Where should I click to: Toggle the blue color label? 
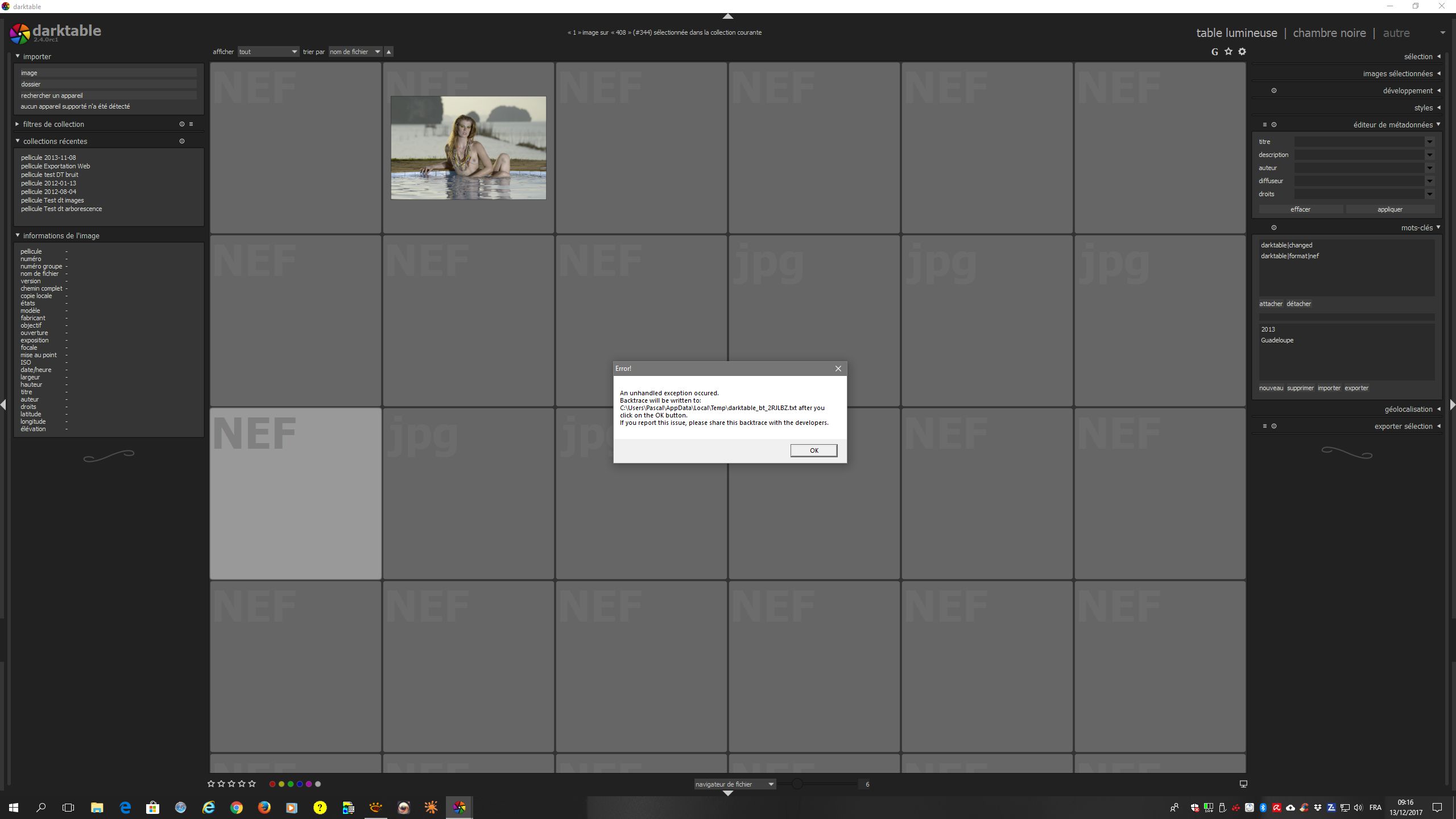coord(300,784)
